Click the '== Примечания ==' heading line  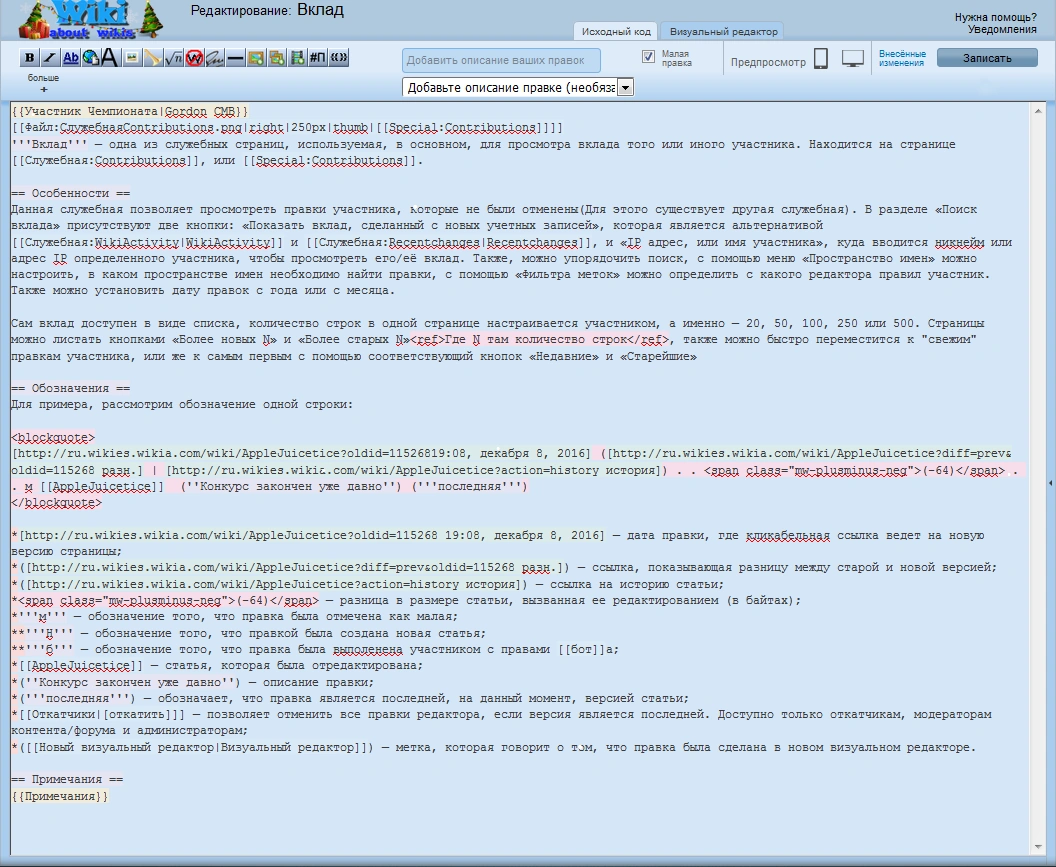(x=67, y=779)
